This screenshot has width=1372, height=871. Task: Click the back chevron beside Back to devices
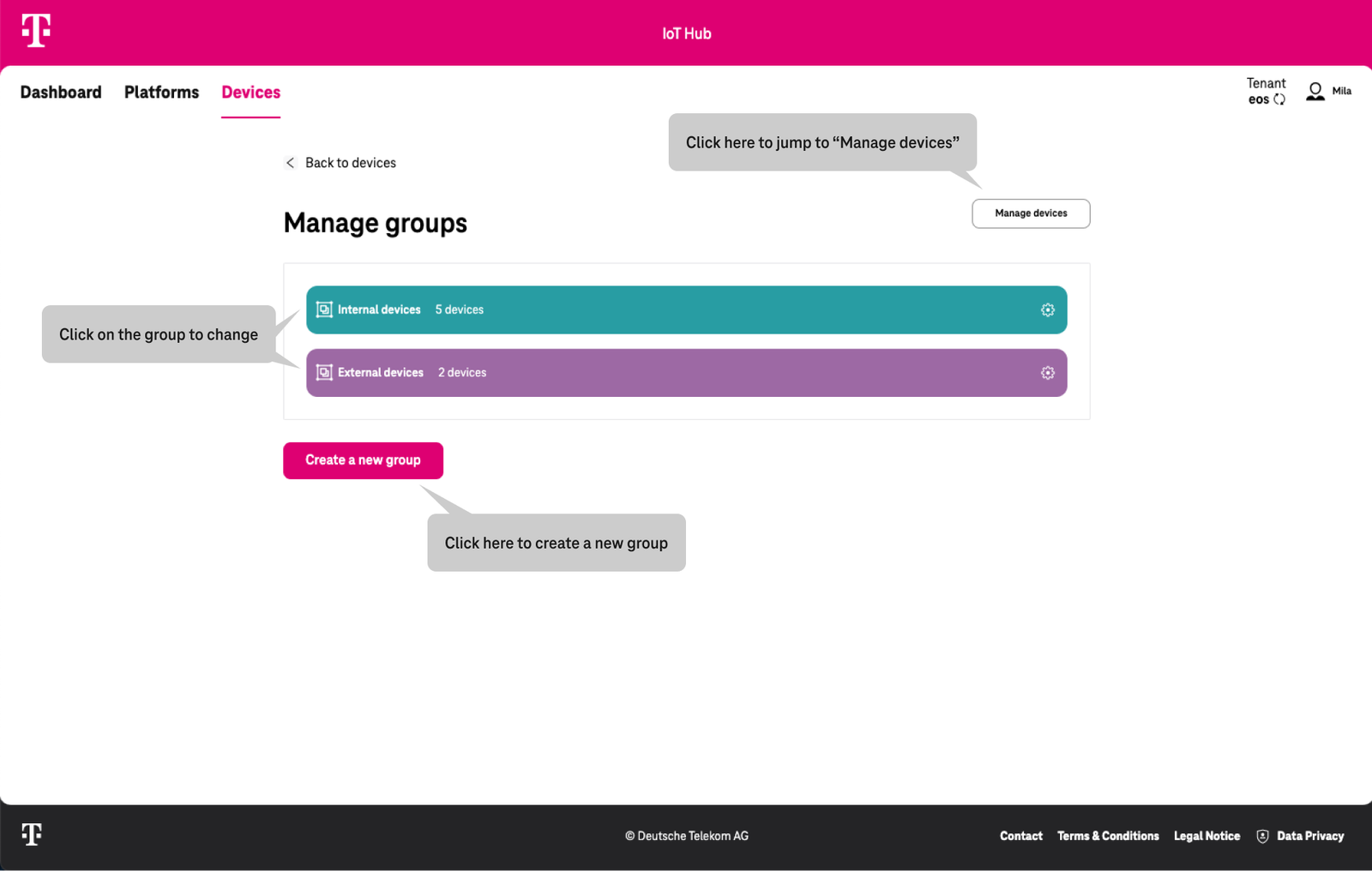tap(290, 162)
